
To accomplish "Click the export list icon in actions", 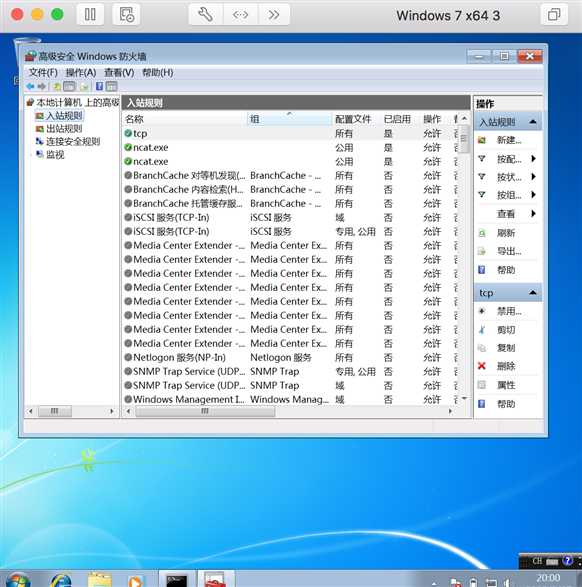I will pos(482,251).
